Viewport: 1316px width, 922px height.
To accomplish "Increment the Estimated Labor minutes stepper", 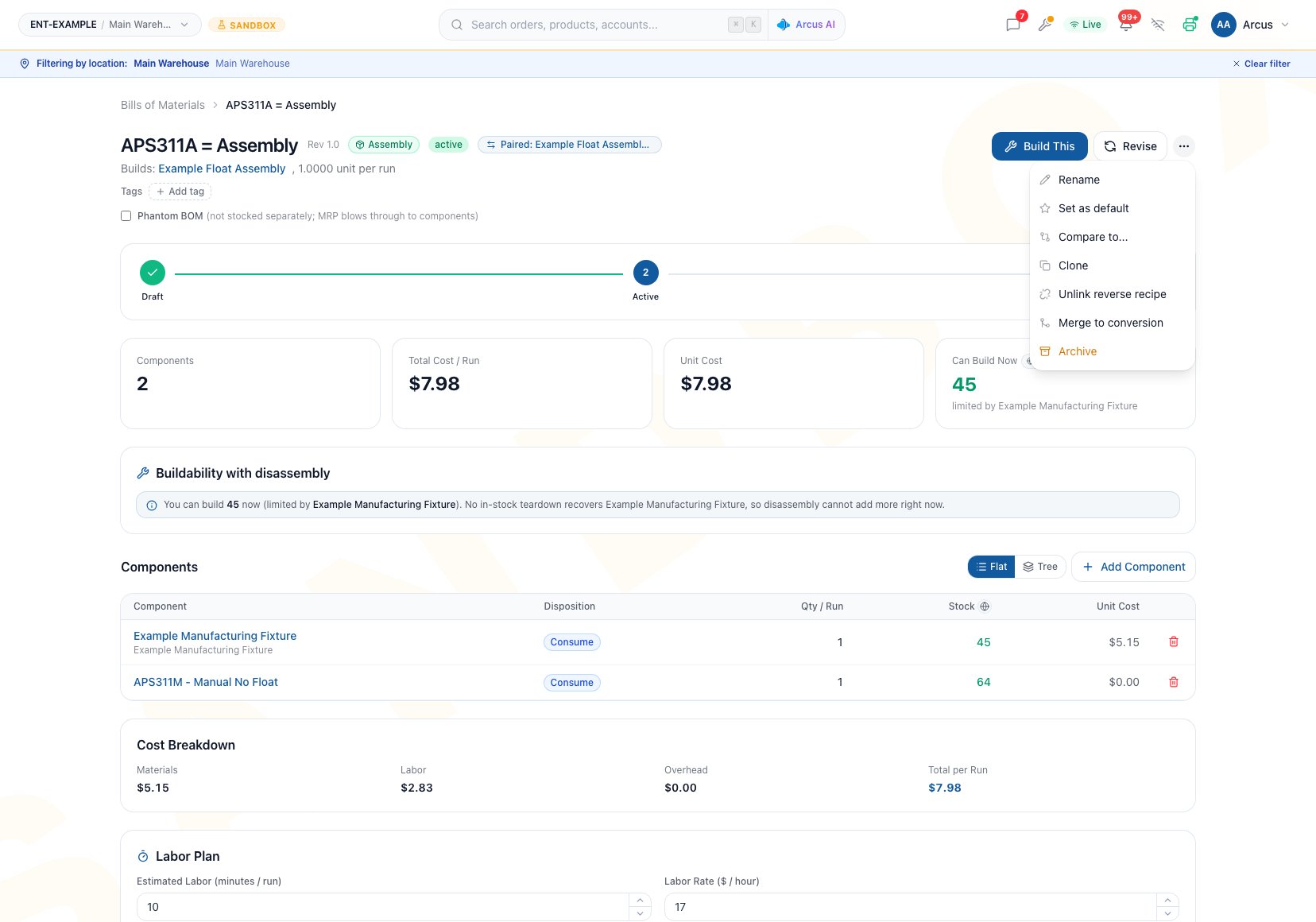I will click(640, 901).
